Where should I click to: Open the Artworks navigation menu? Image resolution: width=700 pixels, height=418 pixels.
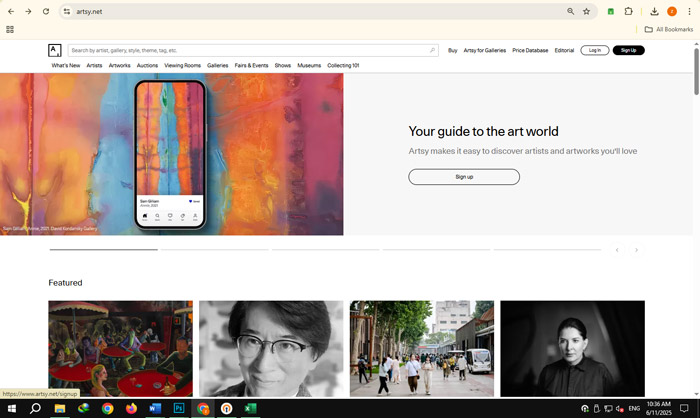pyautogui.click(x=119, y=65)
